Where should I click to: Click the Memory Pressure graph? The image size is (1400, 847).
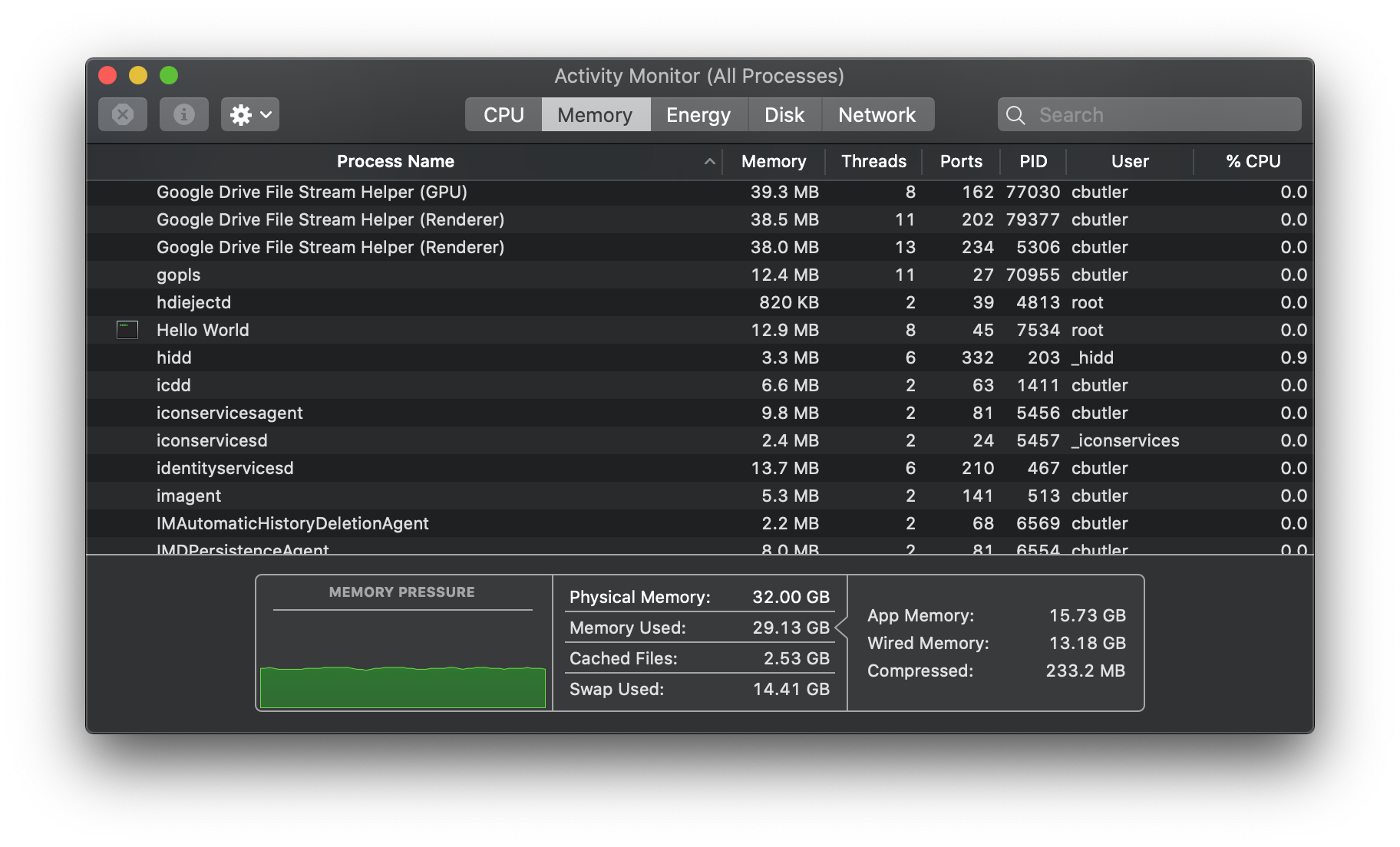coord(403,687)
